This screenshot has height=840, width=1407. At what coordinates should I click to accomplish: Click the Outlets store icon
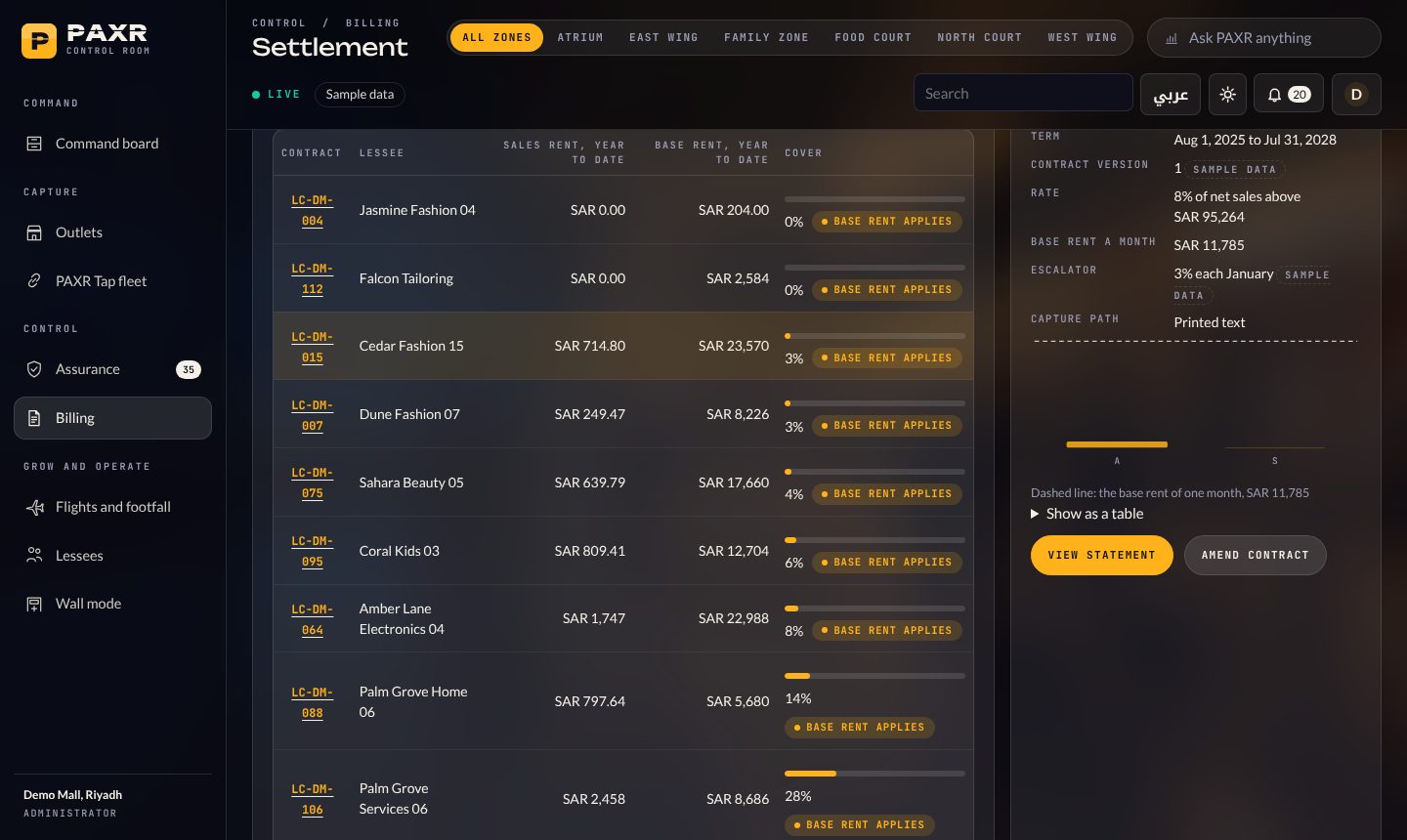coord(34,232)
